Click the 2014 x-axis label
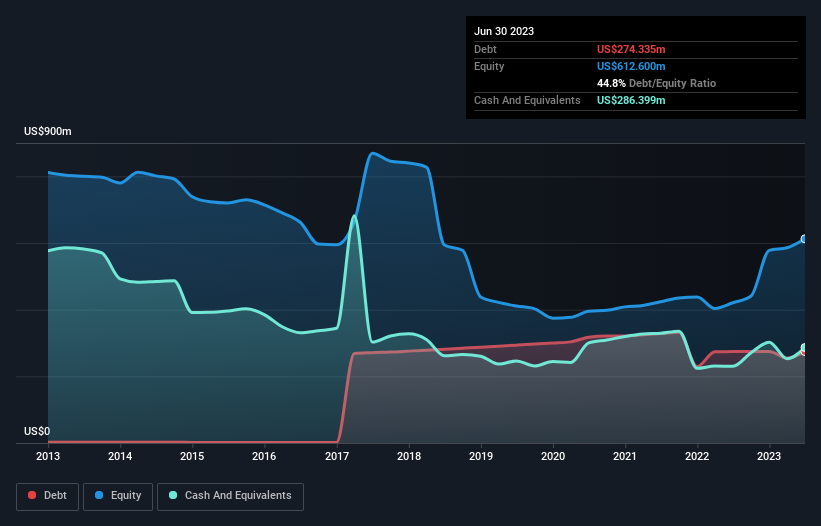The width and height of the screenshot is (821, 526). (x=120, y=456)
